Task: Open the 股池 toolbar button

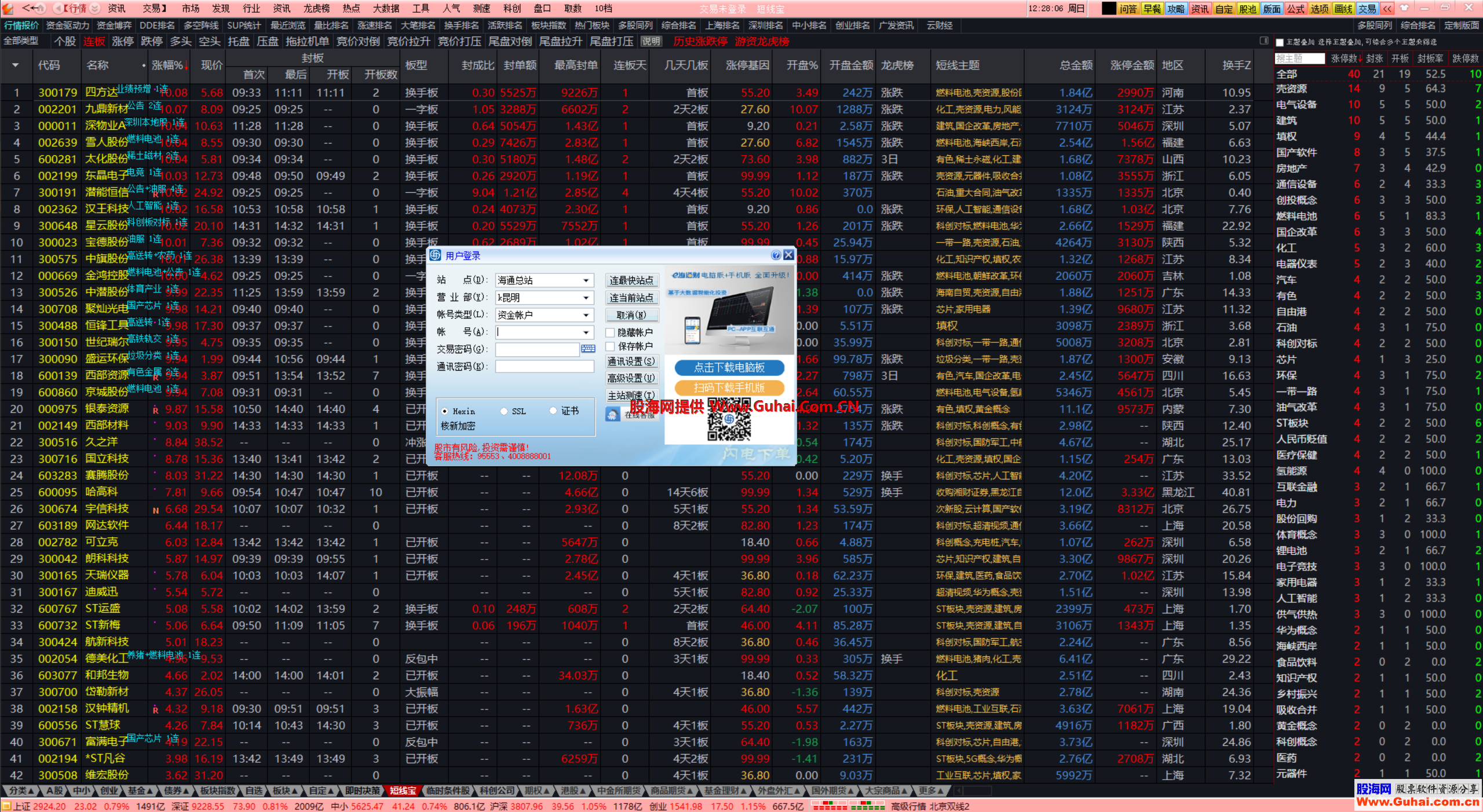Action: coord(1247,8)
